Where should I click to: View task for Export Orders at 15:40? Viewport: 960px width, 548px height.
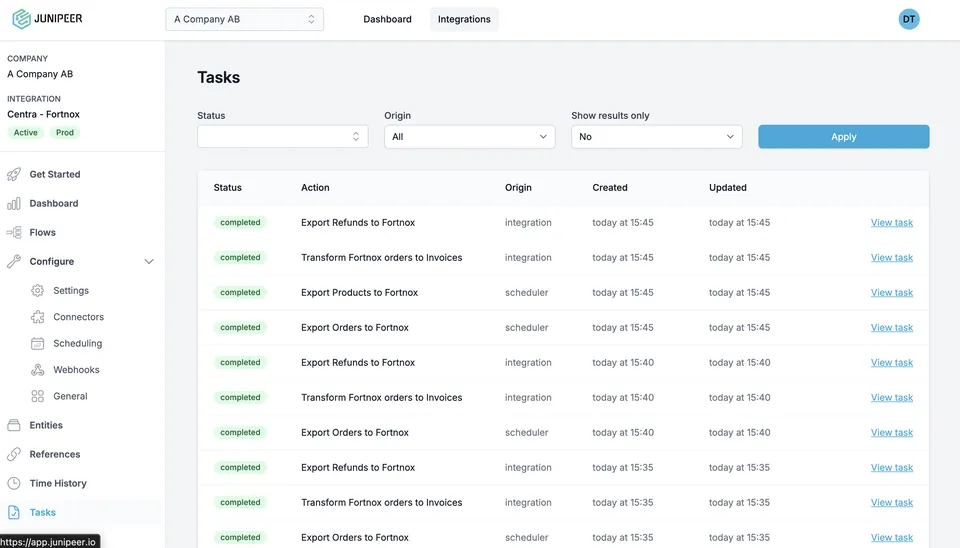click(x=891, y=432)
